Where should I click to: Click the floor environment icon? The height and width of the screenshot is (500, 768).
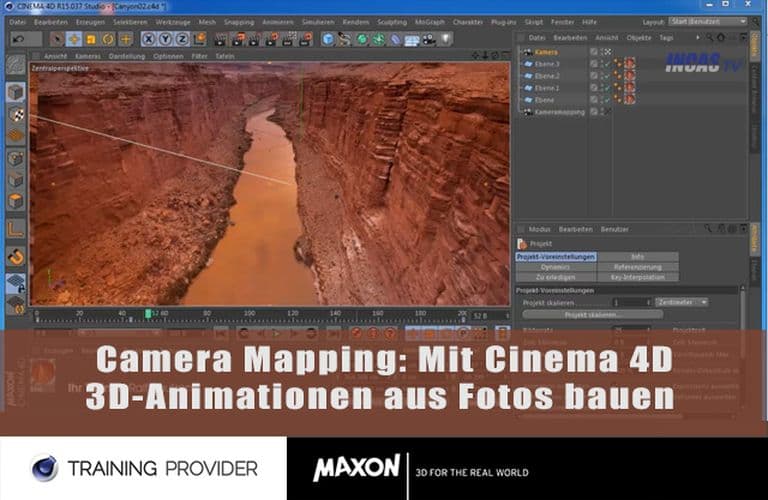[x=412, y=39]
